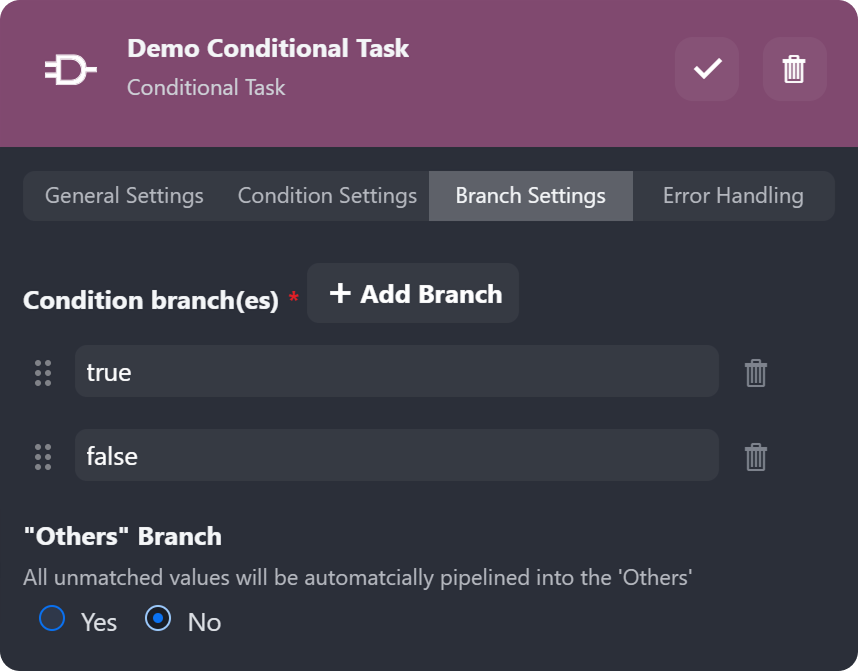
Task: Click the 'Demo Conditional Task' title
Action: click(x=268, y=48)
